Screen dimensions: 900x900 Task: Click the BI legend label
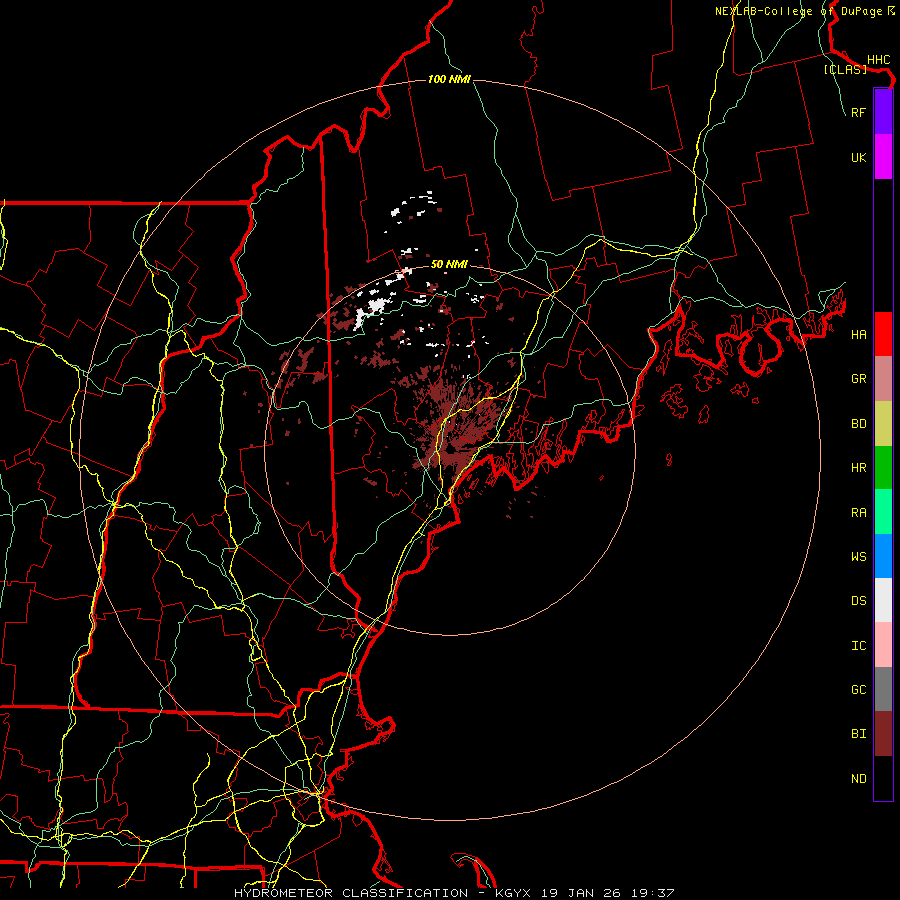858,734
